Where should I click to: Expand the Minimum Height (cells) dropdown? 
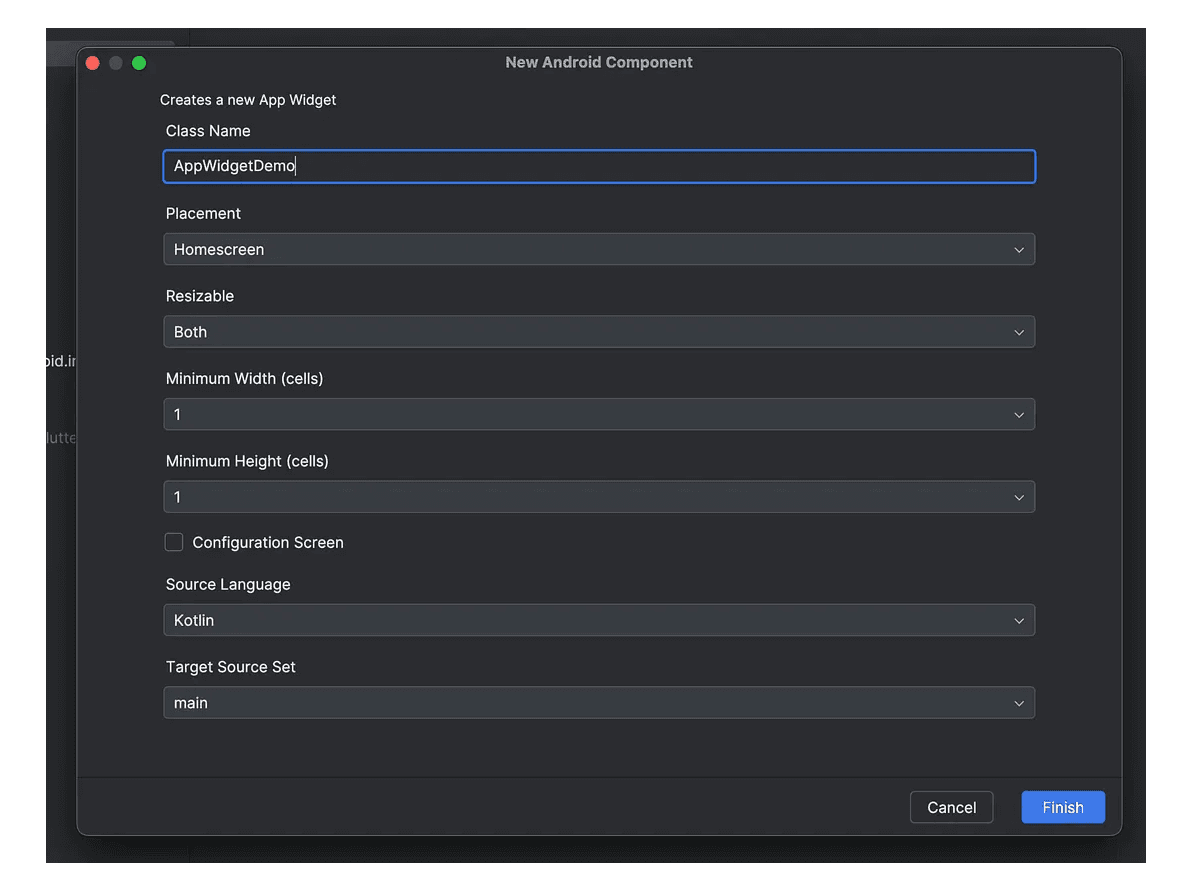point(598,497)
